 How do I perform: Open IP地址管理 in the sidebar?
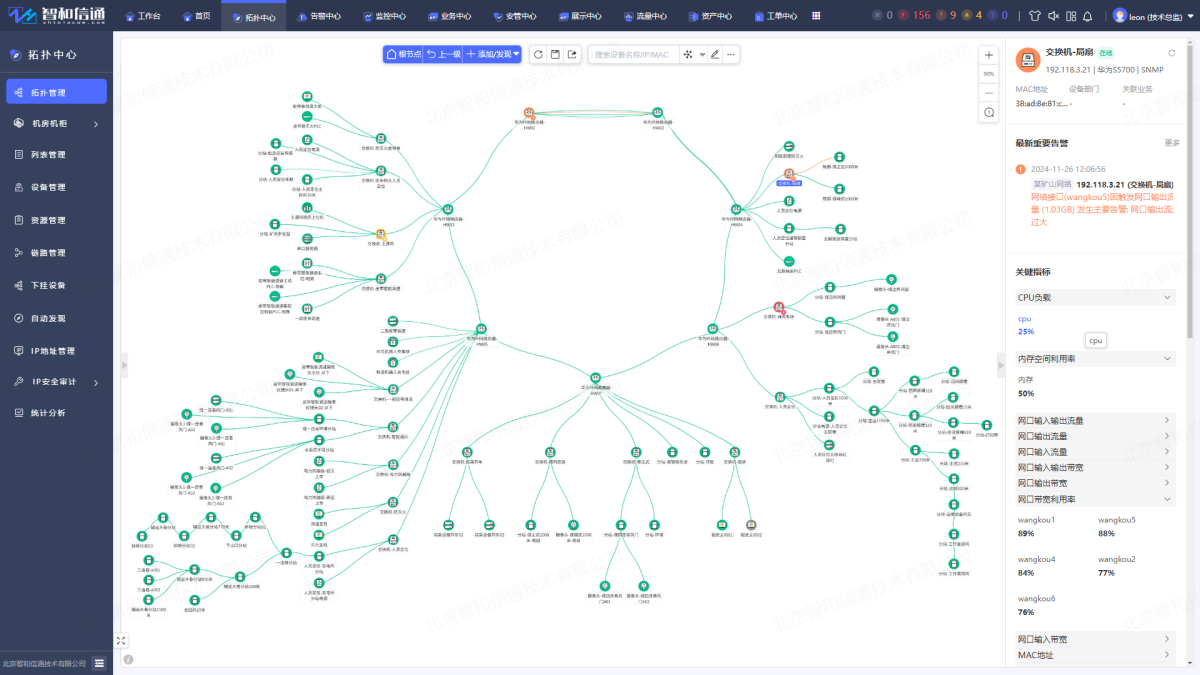56,351
